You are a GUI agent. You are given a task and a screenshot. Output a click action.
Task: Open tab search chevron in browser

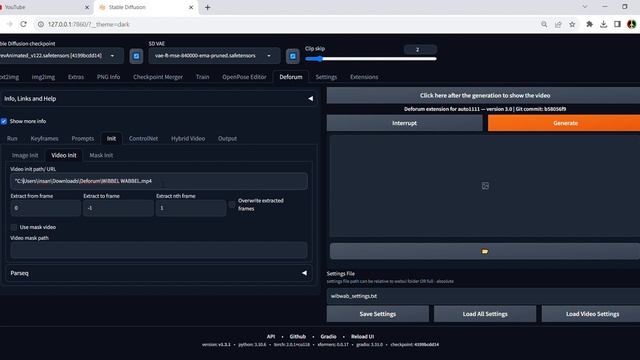point(585,7)
